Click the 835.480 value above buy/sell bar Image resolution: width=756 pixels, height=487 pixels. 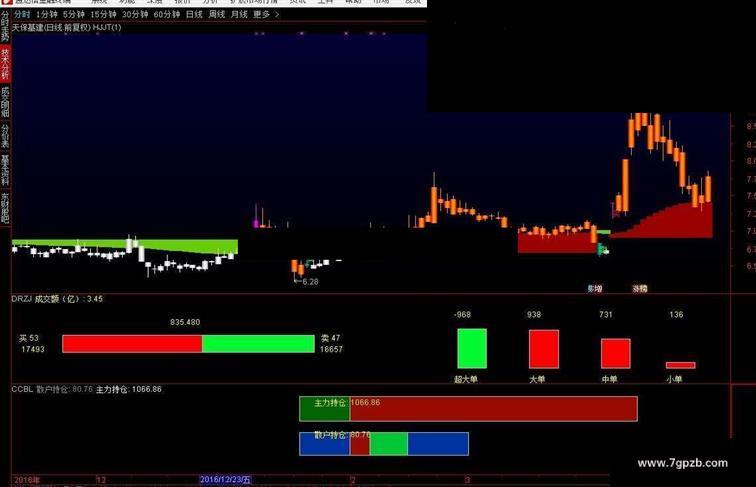(x=185, y=322)
